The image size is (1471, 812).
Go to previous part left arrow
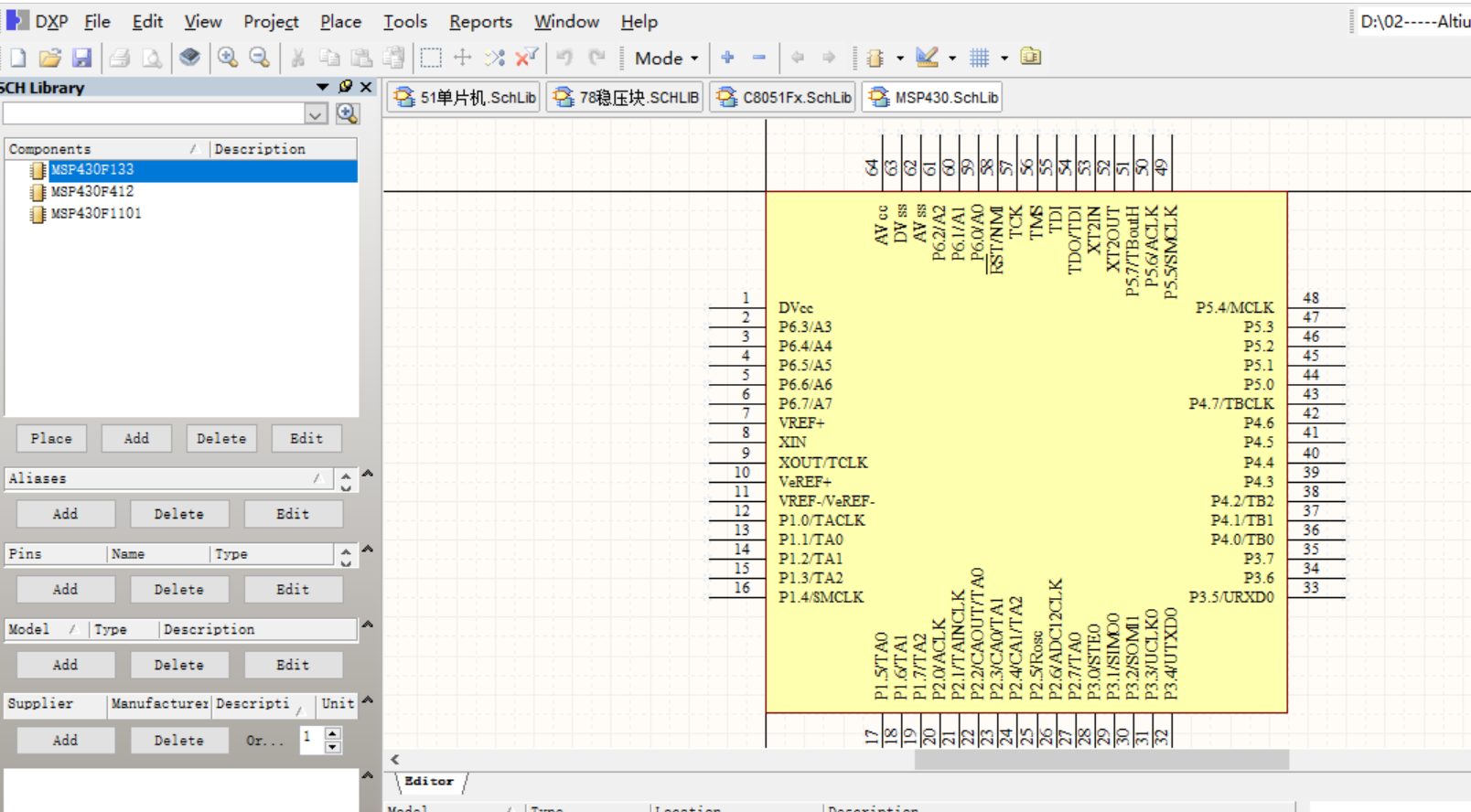(798, 58)
